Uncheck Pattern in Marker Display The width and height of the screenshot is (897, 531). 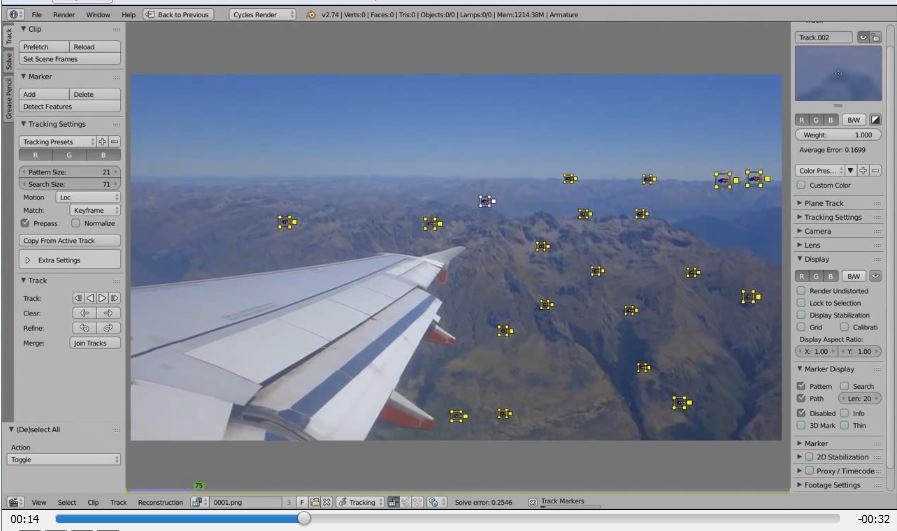[801, 386]
